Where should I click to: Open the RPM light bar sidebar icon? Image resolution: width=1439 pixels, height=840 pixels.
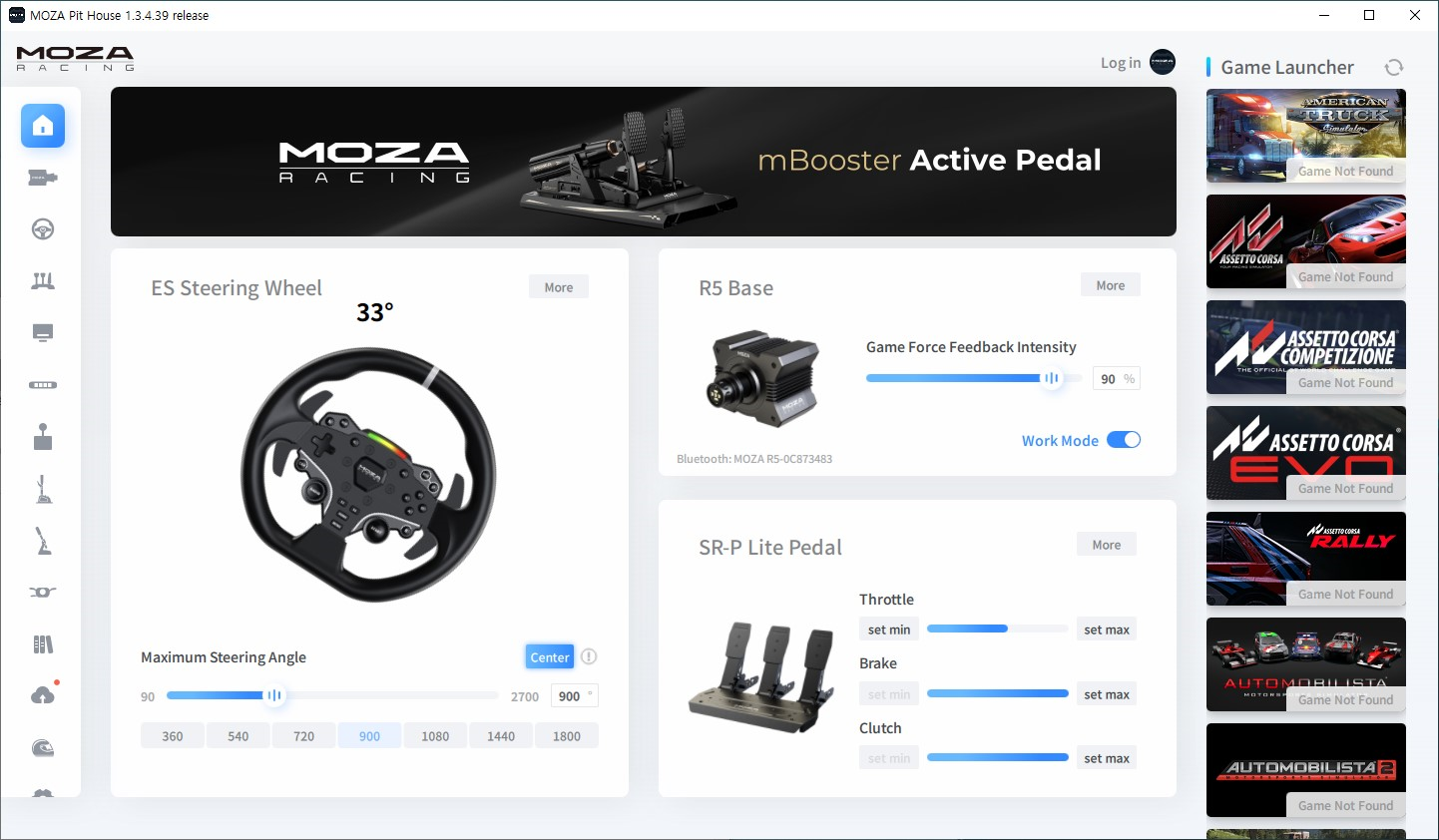(x=43, y=385)
